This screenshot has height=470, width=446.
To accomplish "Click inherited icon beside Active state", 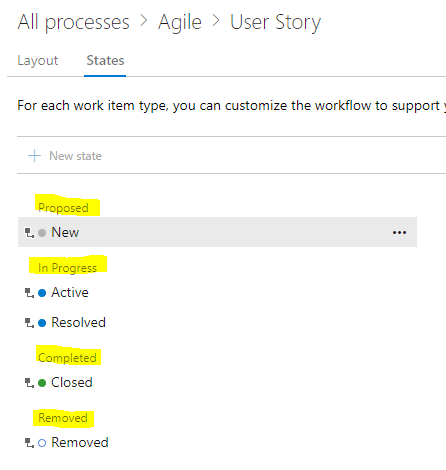I will coord(29,293).
